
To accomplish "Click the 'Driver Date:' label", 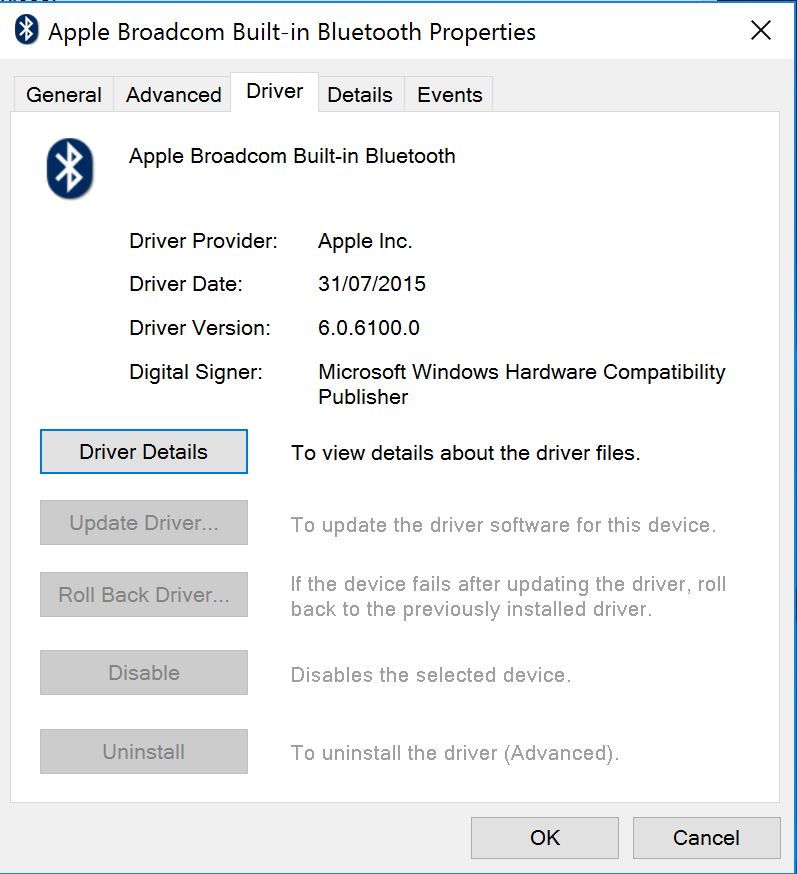I will pos(186,284).
